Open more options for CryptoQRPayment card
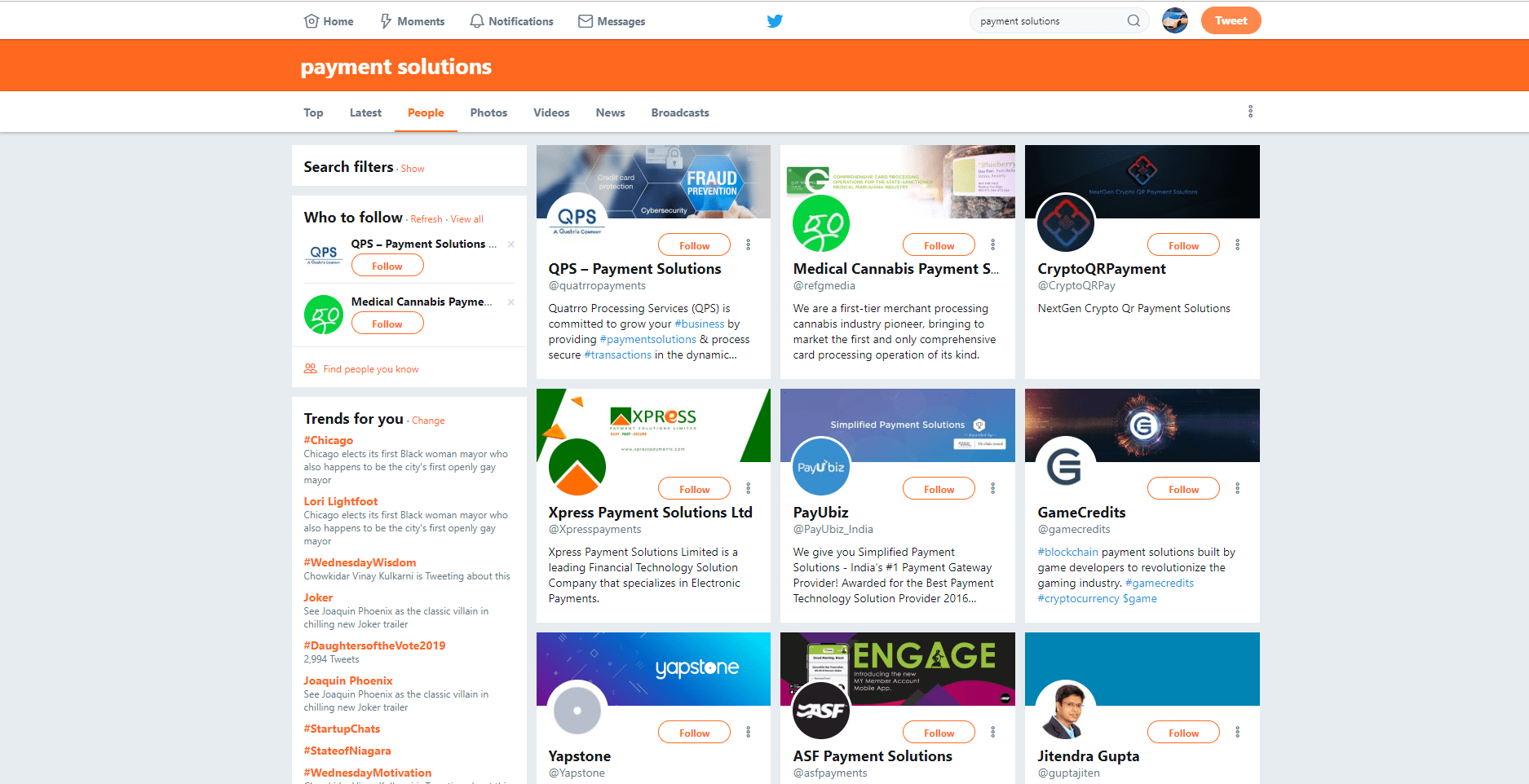This screenshot has height=784, width=1529. [x=1237, y=244]
